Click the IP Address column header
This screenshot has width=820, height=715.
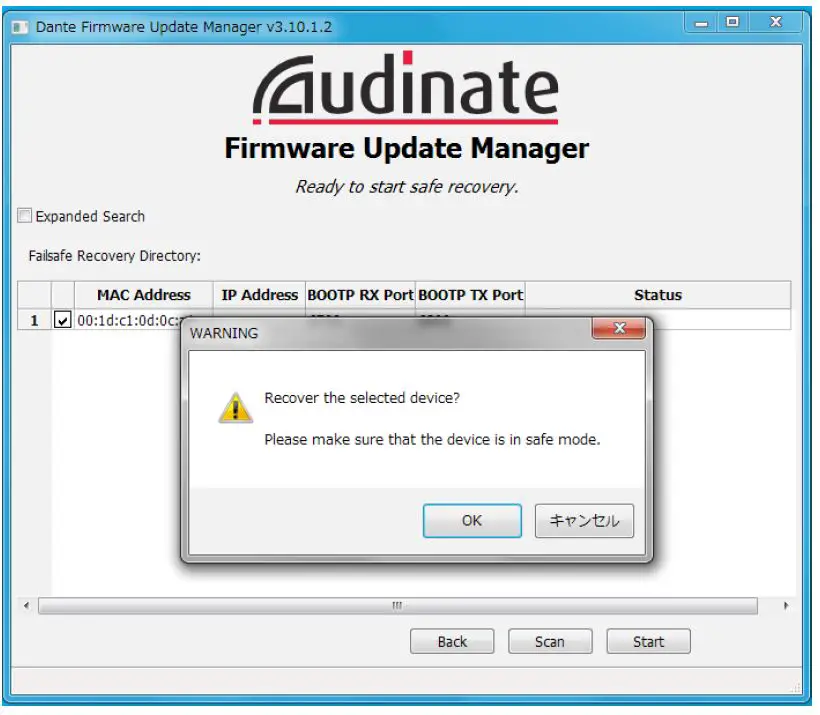[x=259, y=295]
